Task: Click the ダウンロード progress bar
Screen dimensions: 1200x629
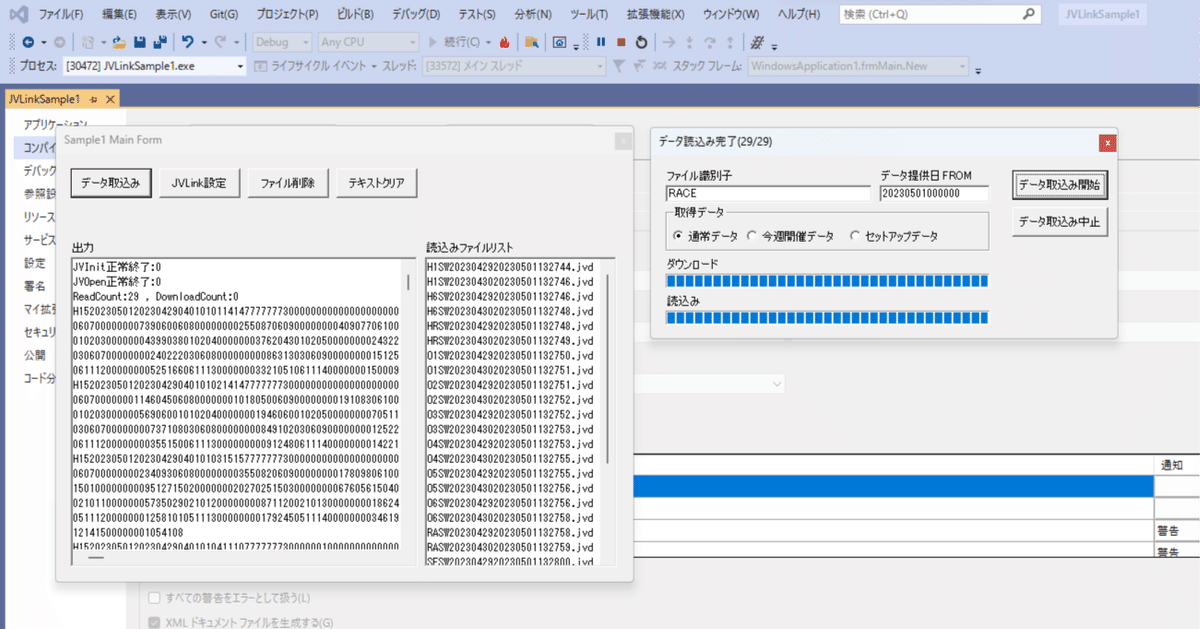Action: [825, 282]
